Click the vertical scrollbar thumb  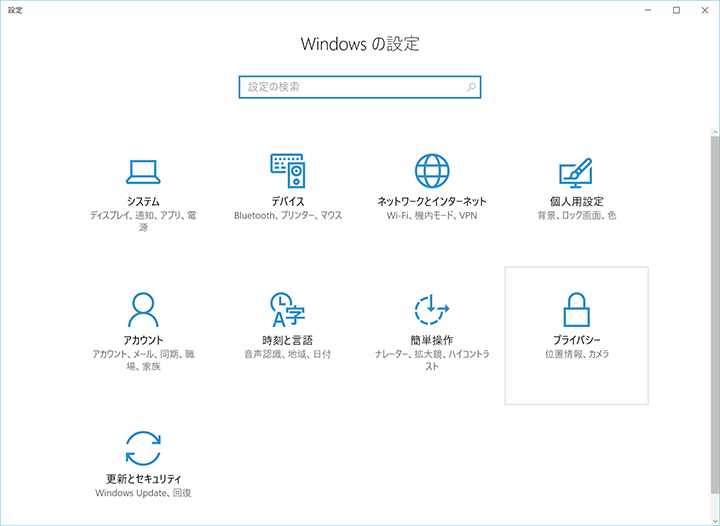[x=715, y=315]
